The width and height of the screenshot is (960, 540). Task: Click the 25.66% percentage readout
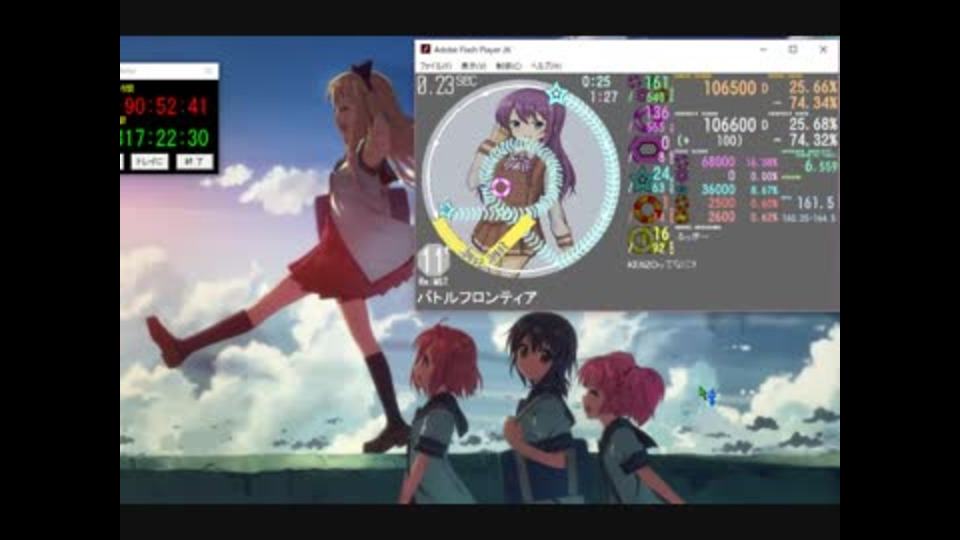812,87
